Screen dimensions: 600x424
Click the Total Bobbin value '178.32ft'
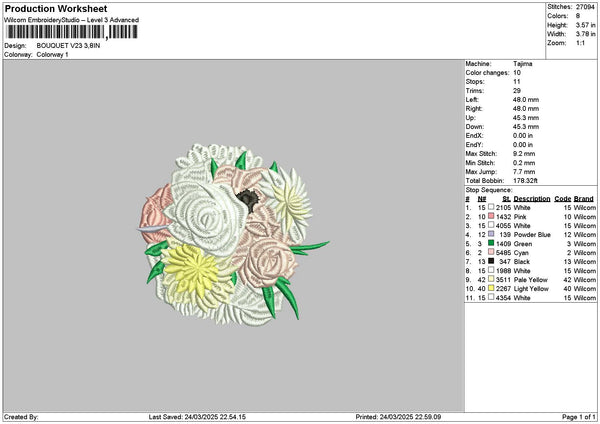pyautogui.click(x=525, y=181)
